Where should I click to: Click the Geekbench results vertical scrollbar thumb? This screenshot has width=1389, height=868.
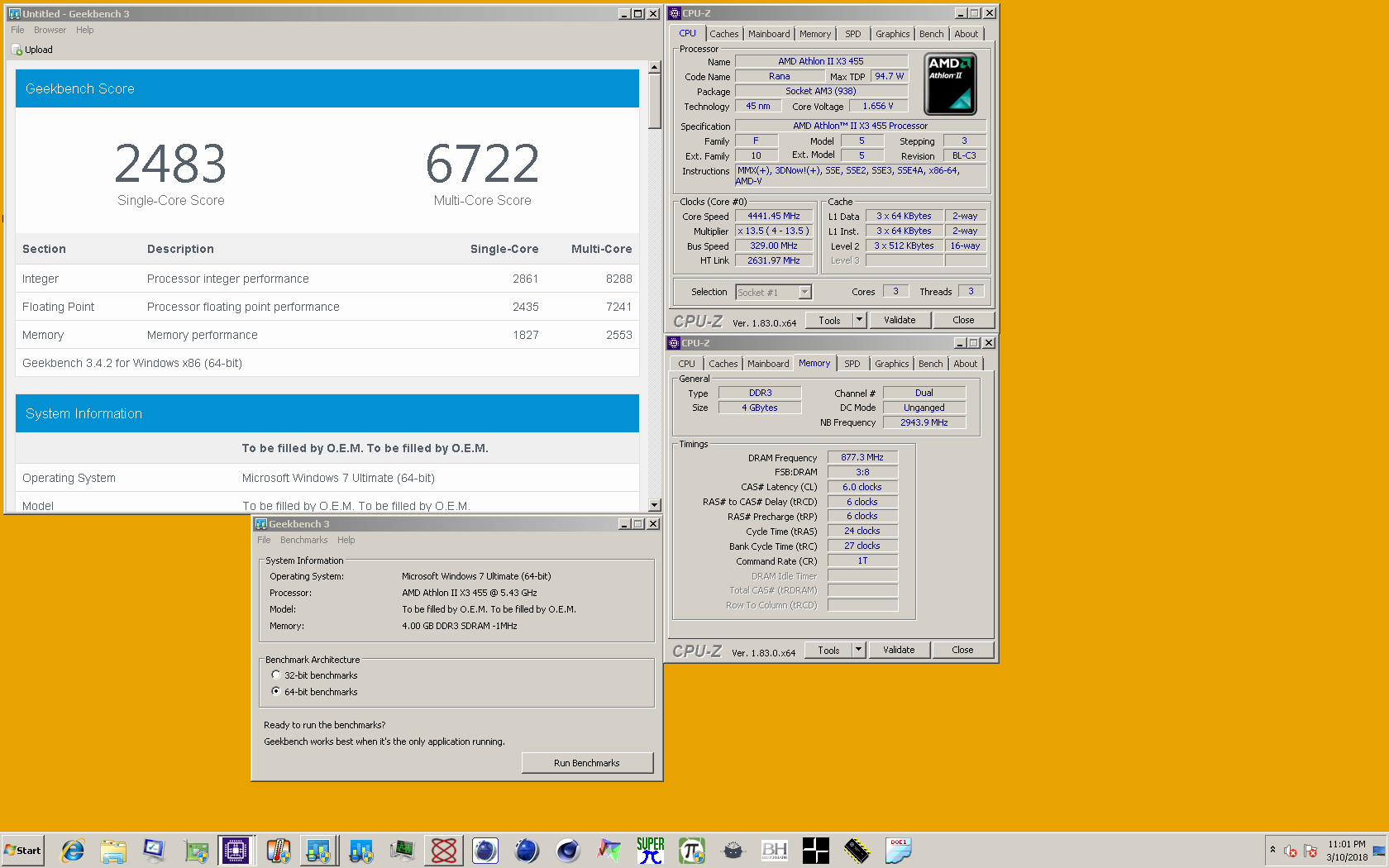[x=655, y=102]
